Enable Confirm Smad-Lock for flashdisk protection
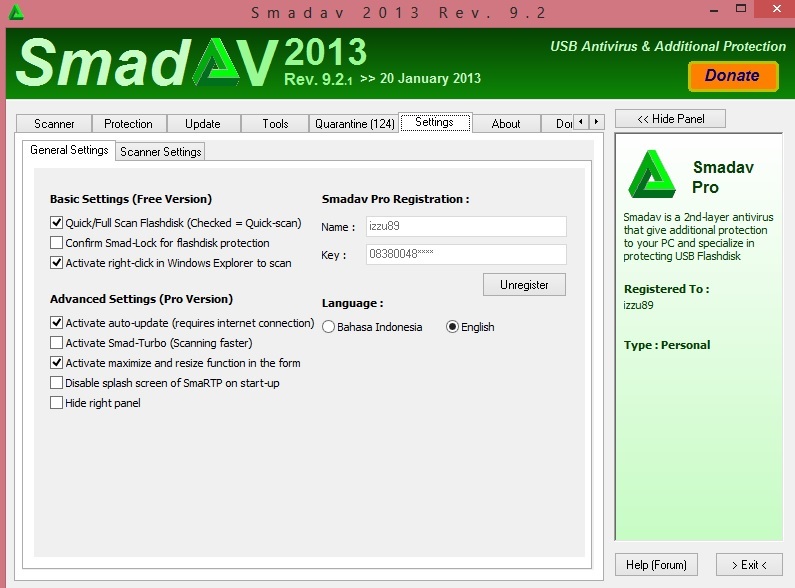The image size is (795, 588). [x=56, y=242]
